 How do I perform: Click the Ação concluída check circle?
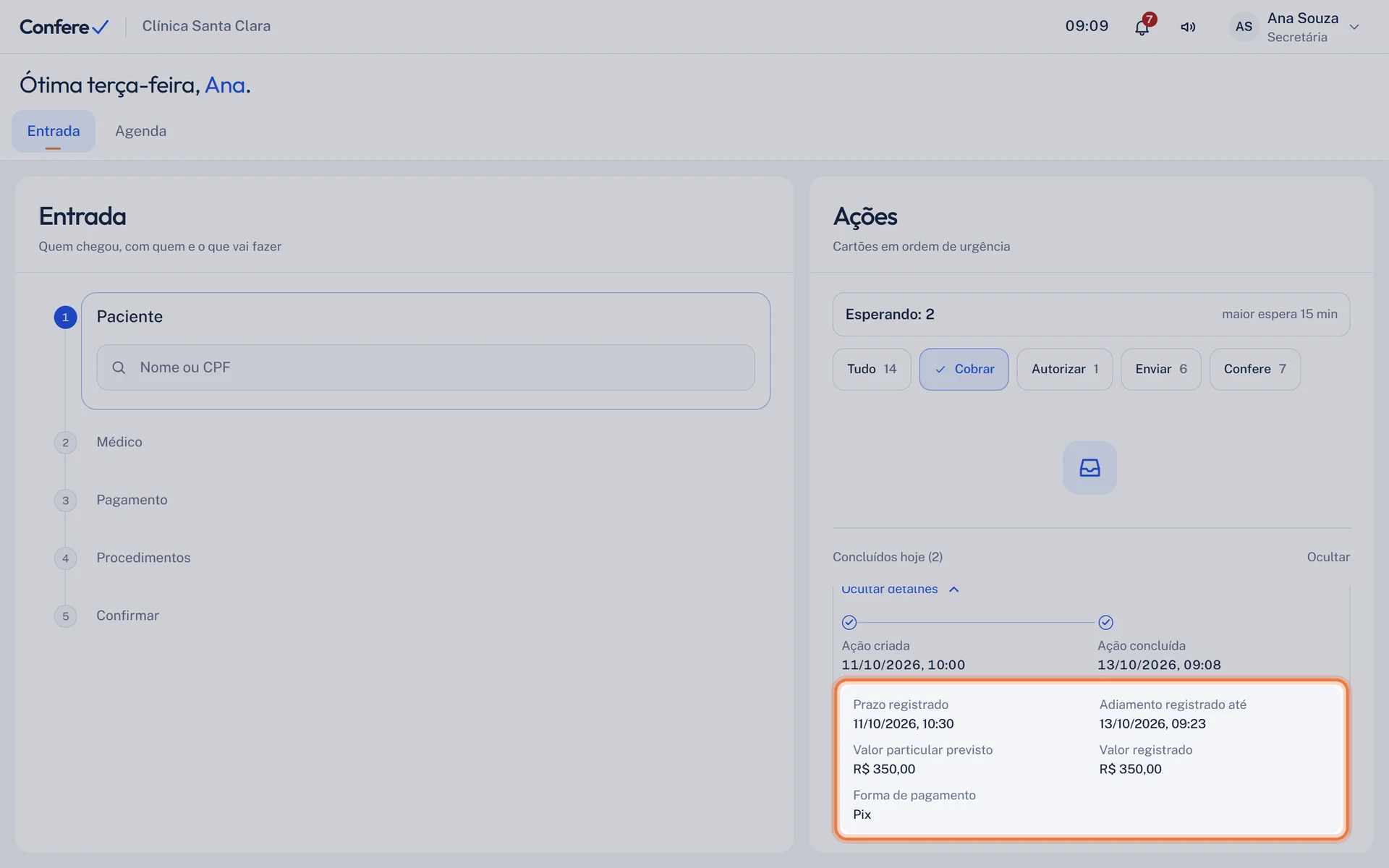pos(1105,622)
